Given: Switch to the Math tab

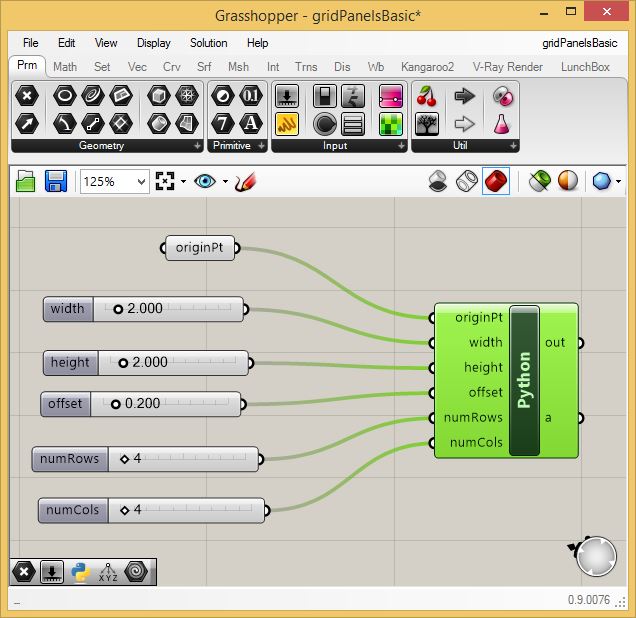Looking at the screenshot, I should pos(65,67).
